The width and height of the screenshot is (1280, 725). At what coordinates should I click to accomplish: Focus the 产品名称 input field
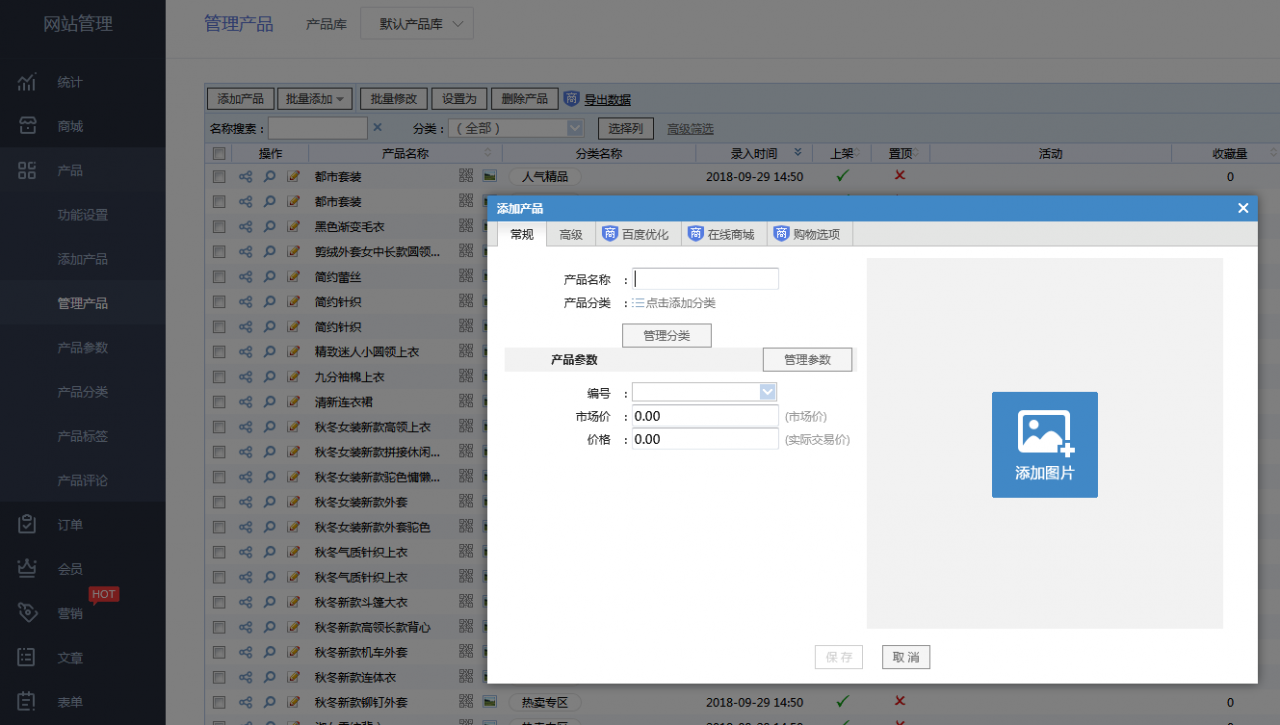[x=705, y=279]
